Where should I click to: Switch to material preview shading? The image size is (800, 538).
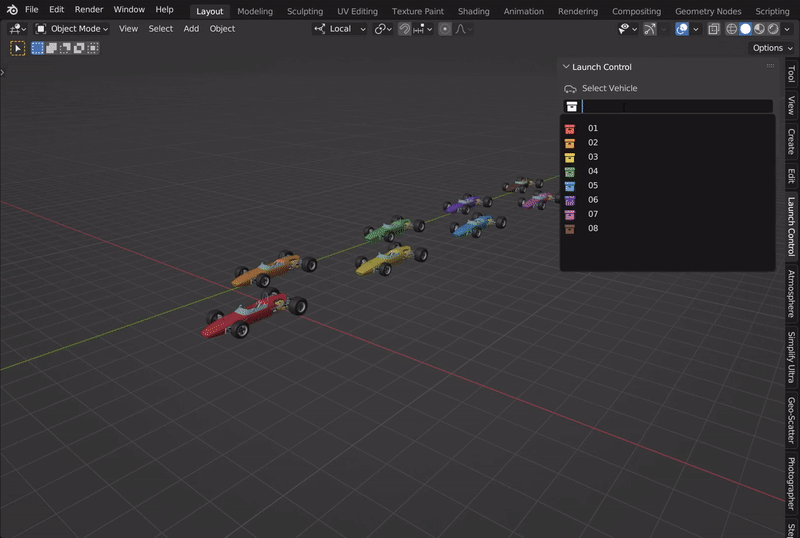pos(759,29)
